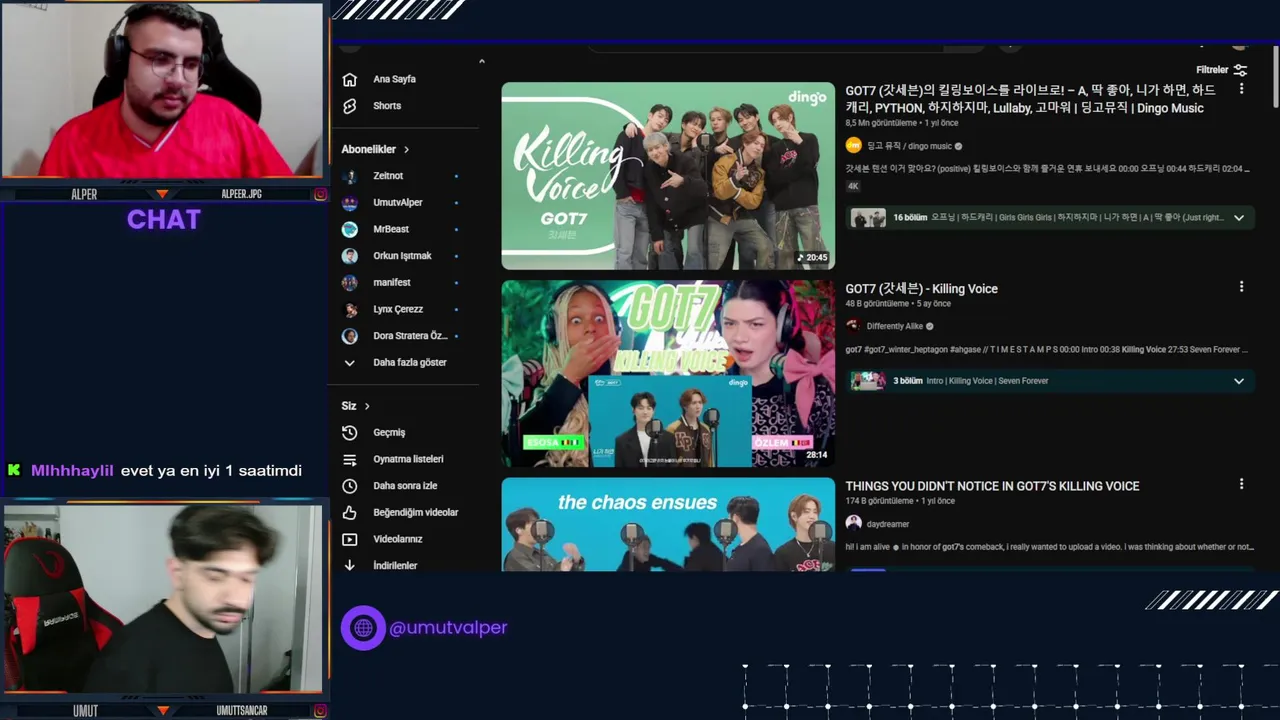
Task: Open the Orkun Işıtmak channel avatar
Action: pos(350,256)
